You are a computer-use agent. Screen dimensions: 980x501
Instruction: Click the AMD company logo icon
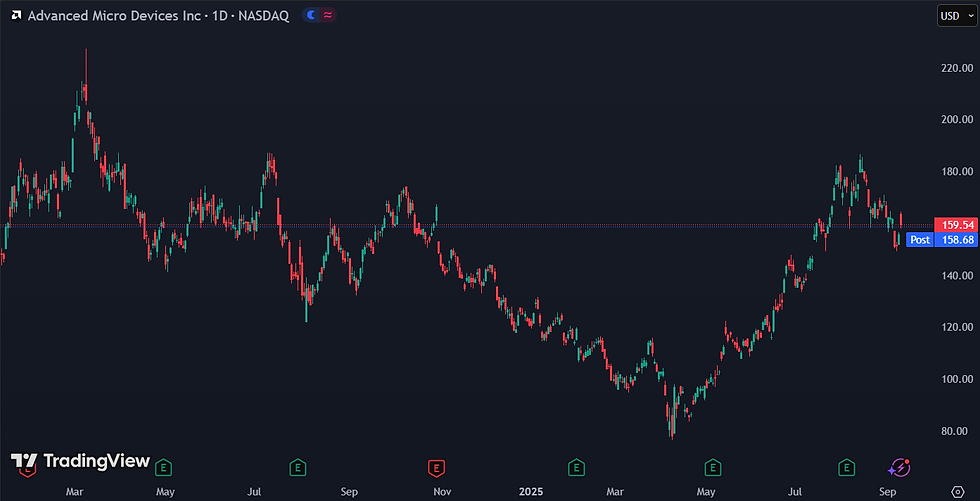click(x=17, y=16)
